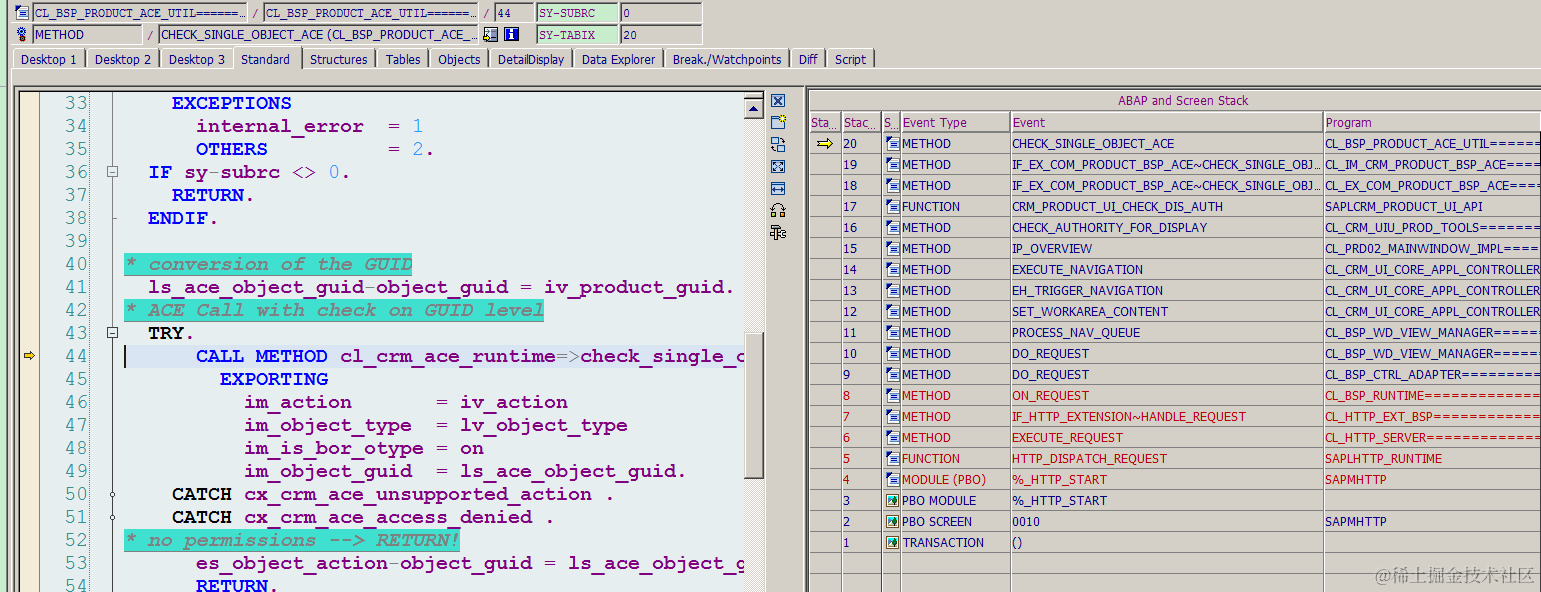Click the ABAP and Screen Stack title
1541x592 pixels.
tap(1183, 100)
